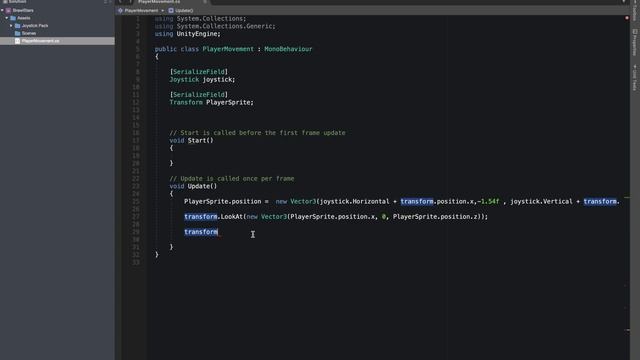640x360 pixels.
Task: Open the Update() member breadcrumb
Action: point(184,11)
